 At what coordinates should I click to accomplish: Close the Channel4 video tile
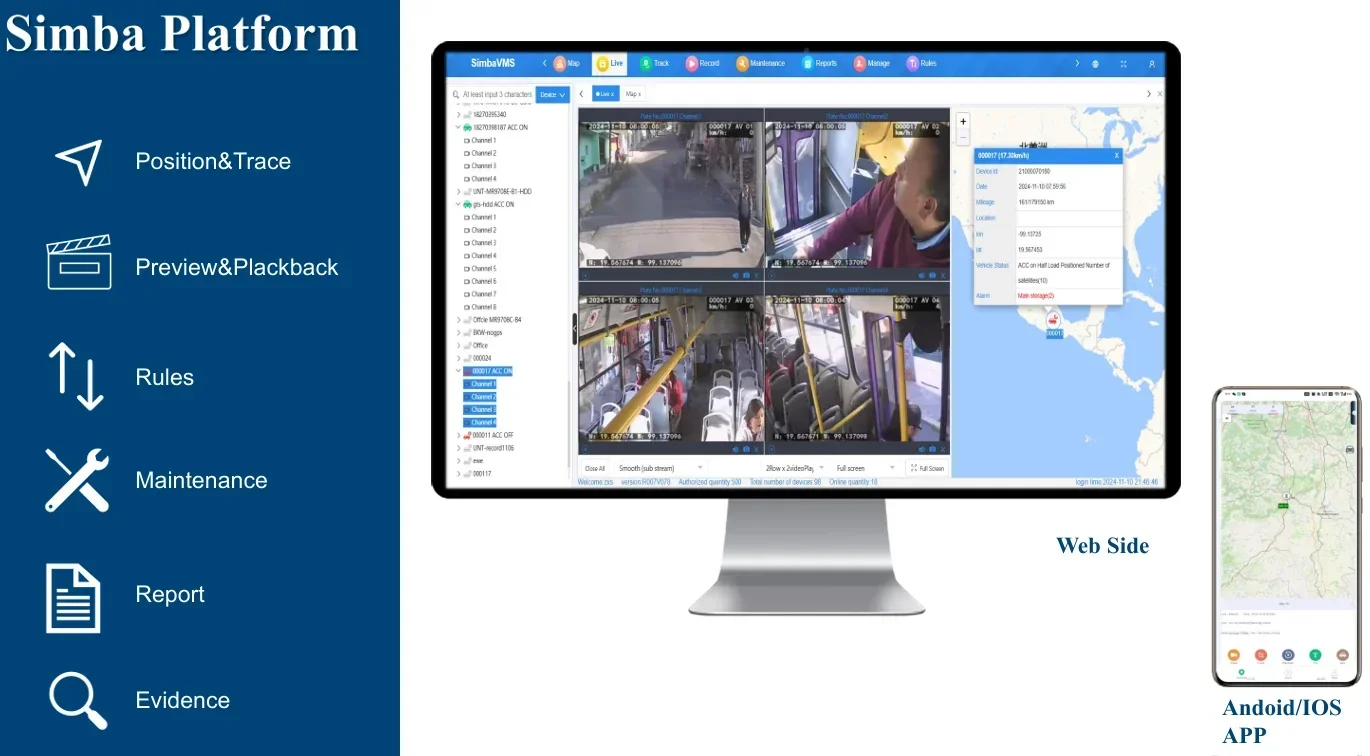(943, 449)
